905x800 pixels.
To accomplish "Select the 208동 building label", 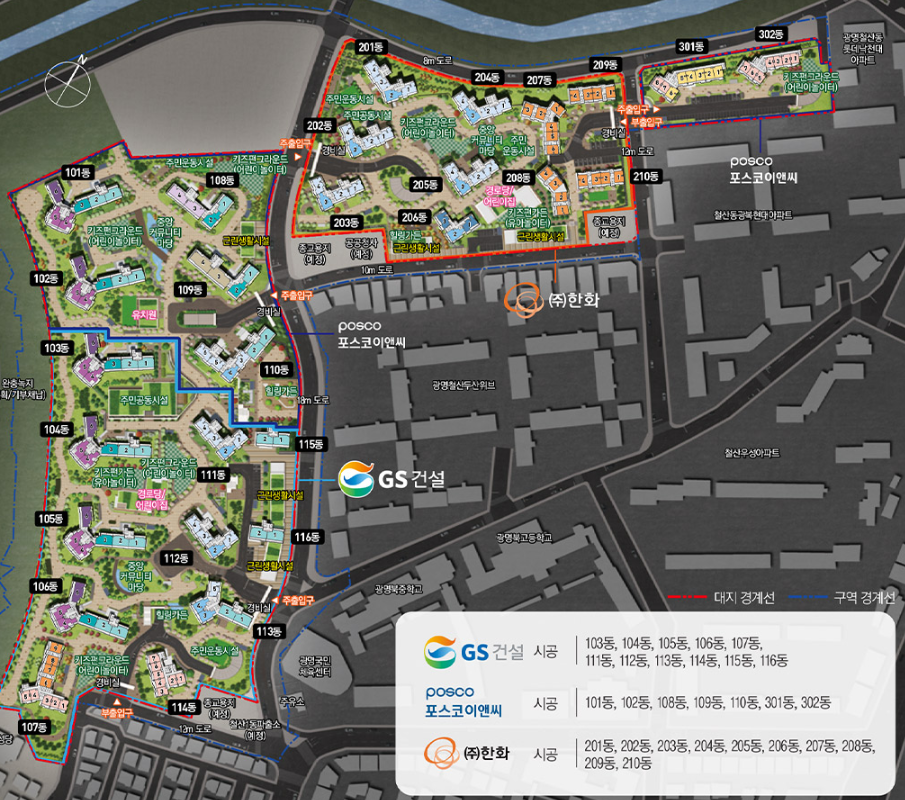I will click(518, 177).
